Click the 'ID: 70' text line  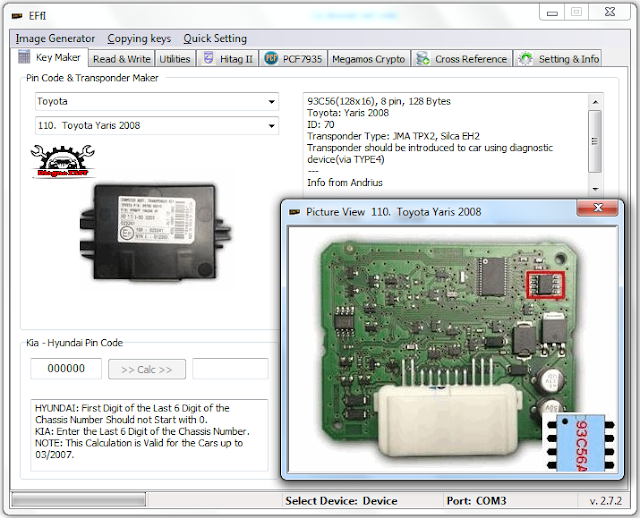pyautogui.click(x=320, y=124)
